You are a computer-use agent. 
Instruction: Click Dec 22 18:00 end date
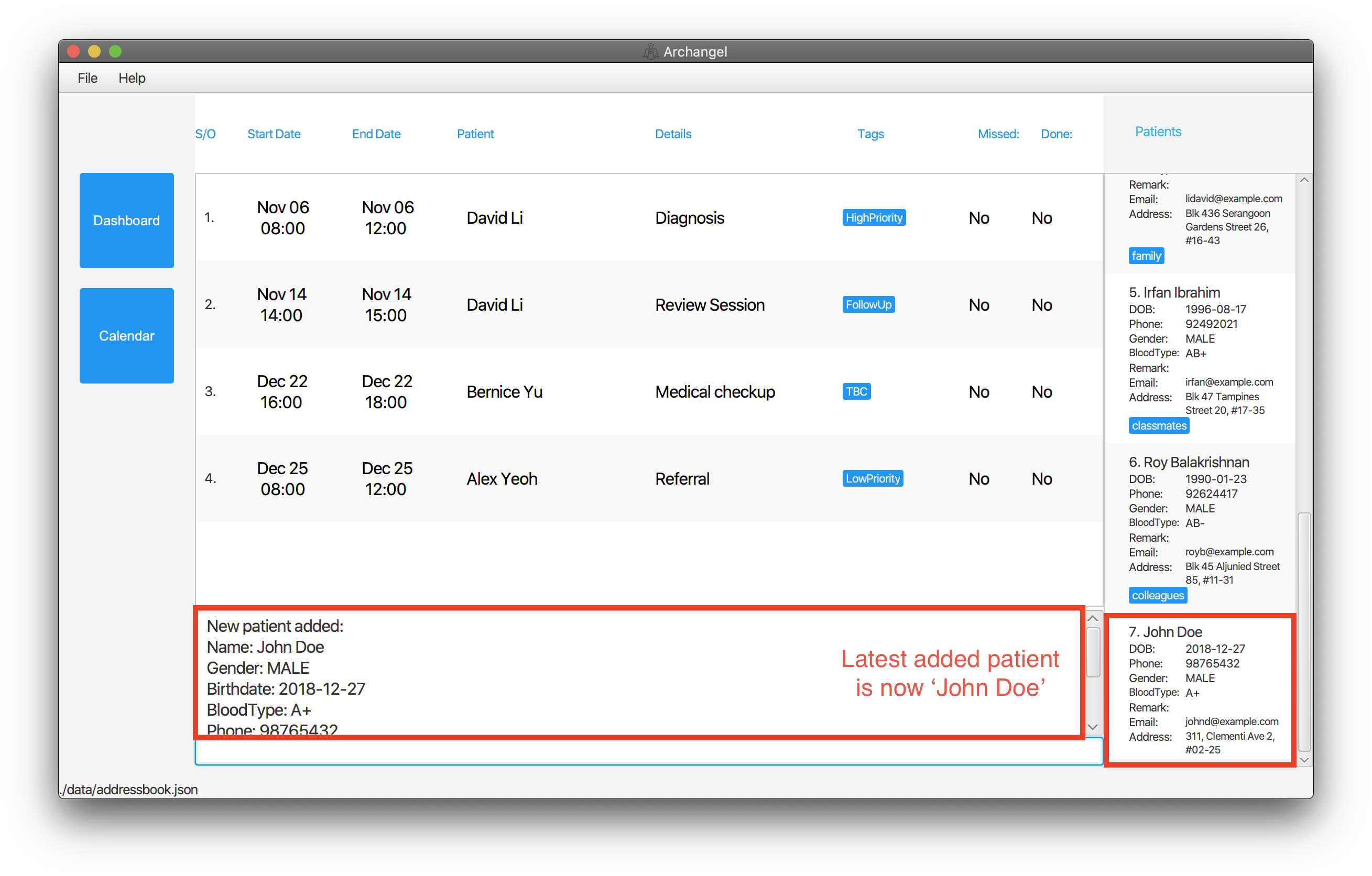pyautogui.click(x=386, y=391)
